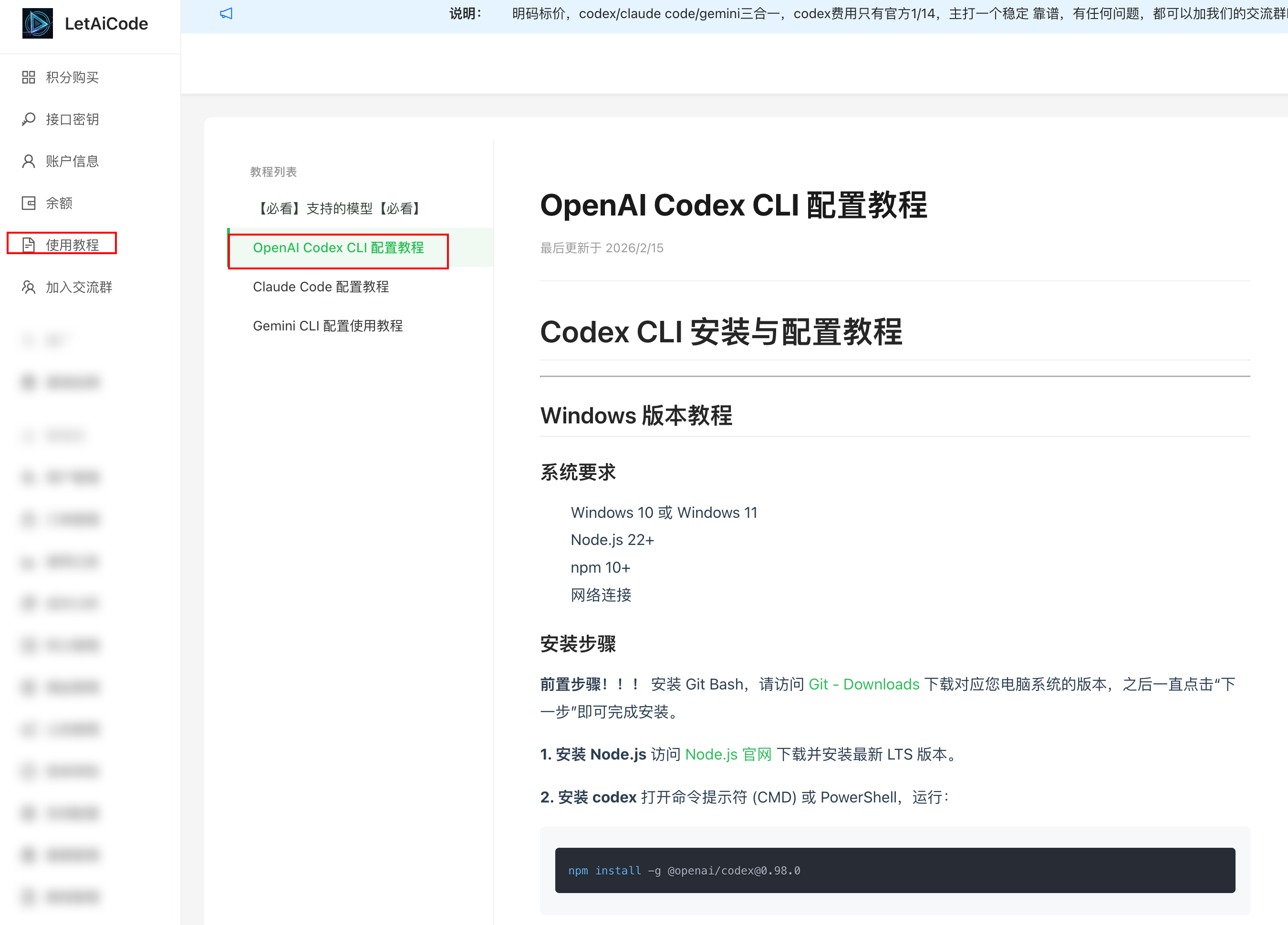This screenshot has width=1288, height=925.
Task: Click the wallet icon for 余额
Action: pyautogui.click(x=29, y=203)
